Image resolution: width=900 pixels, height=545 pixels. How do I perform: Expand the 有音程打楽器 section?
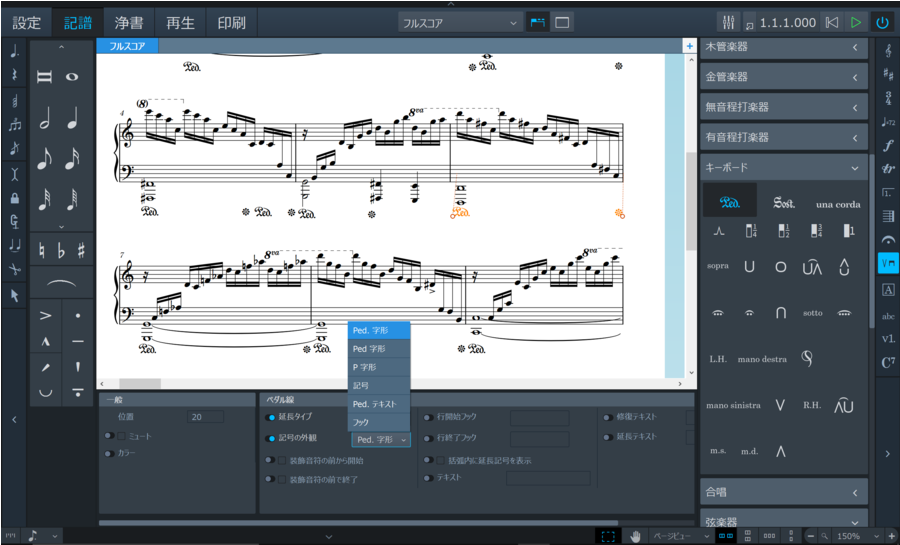point(783,138)
